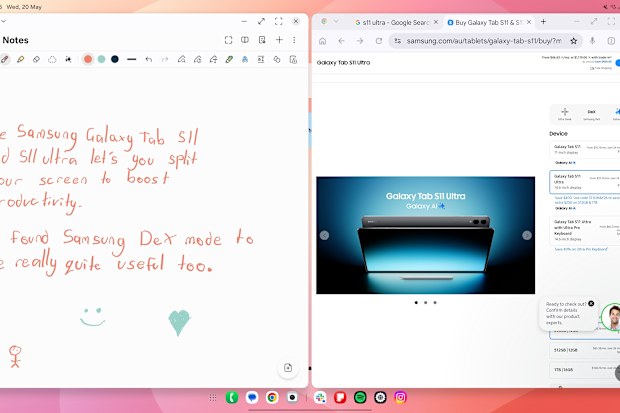Switch to Buy Galaxy Tab S11 tab

(488, 23)
